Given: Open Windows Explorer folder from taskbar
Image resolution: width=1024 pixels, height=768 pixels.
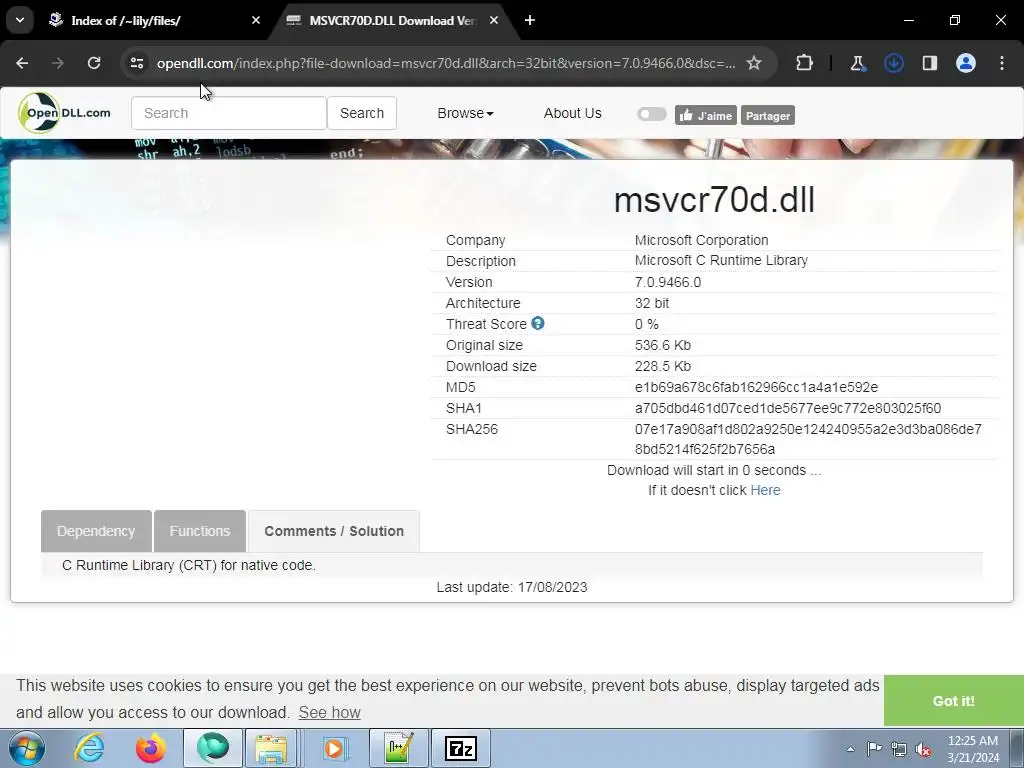Looking at the screenshot, I should tap(271, 748).
